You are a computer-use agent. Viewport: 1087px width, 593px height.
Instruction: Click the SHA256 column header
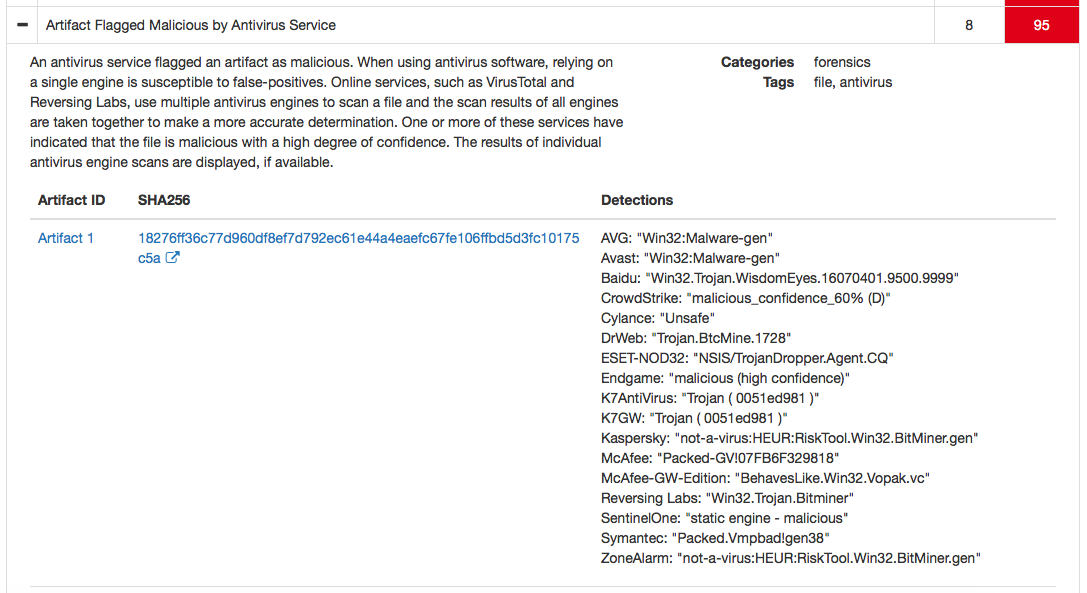166,200
